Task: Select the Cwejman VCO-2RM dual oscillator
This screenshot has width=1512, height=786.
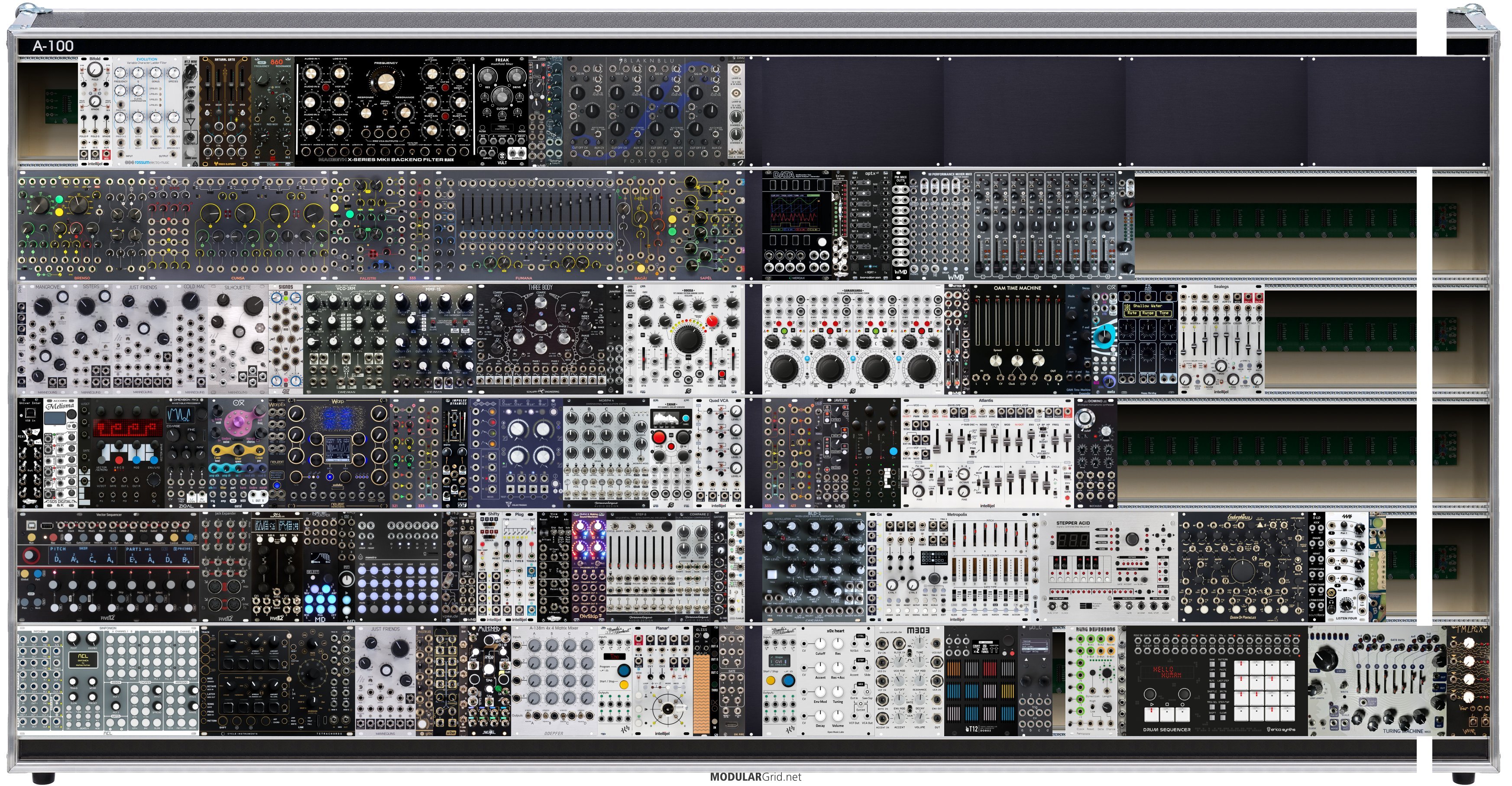Action: pos(346,339)
